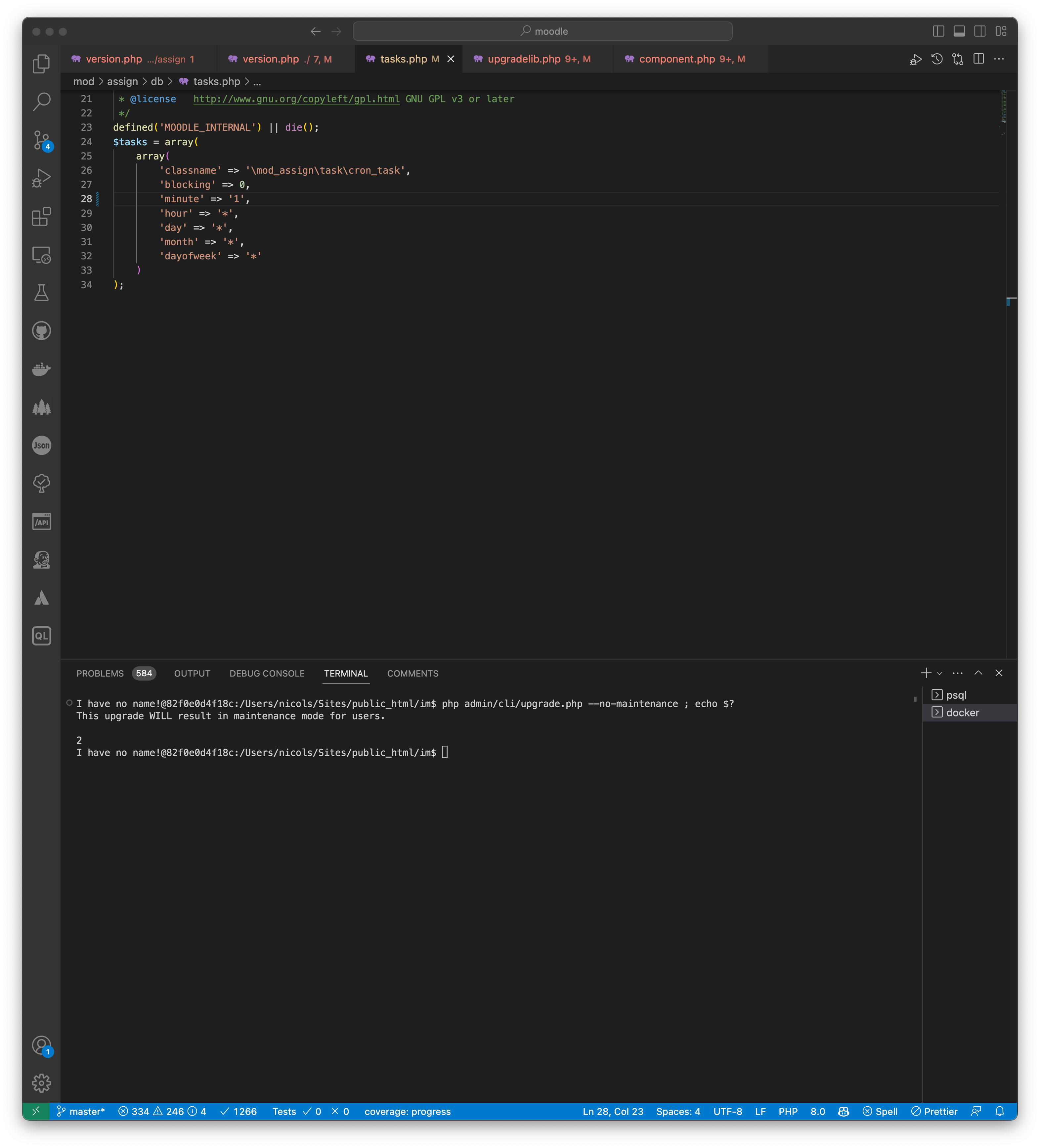Click 'mod' in the breadcrumb path
1040x1148 pixels.
84,81
